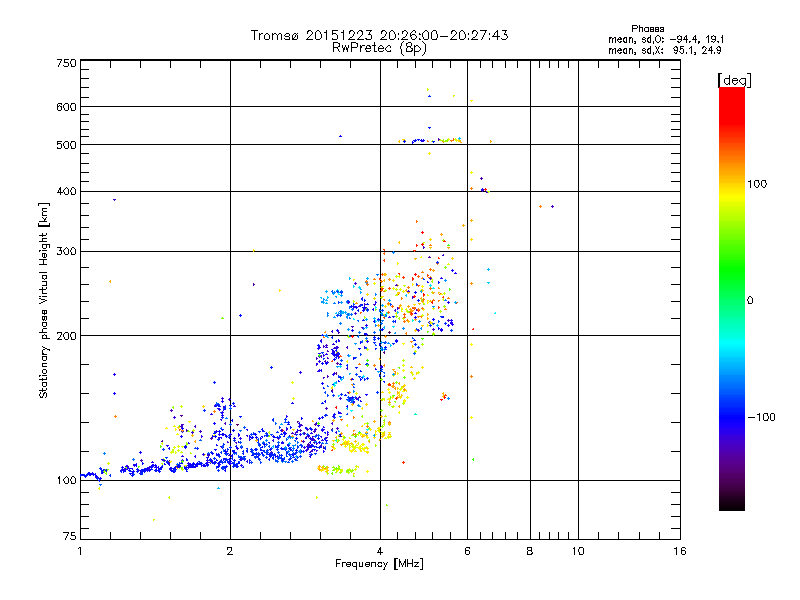
Task: Click the 'Stationary phase Virtual Height [km]' axis title
Action: tap(44, 300)
